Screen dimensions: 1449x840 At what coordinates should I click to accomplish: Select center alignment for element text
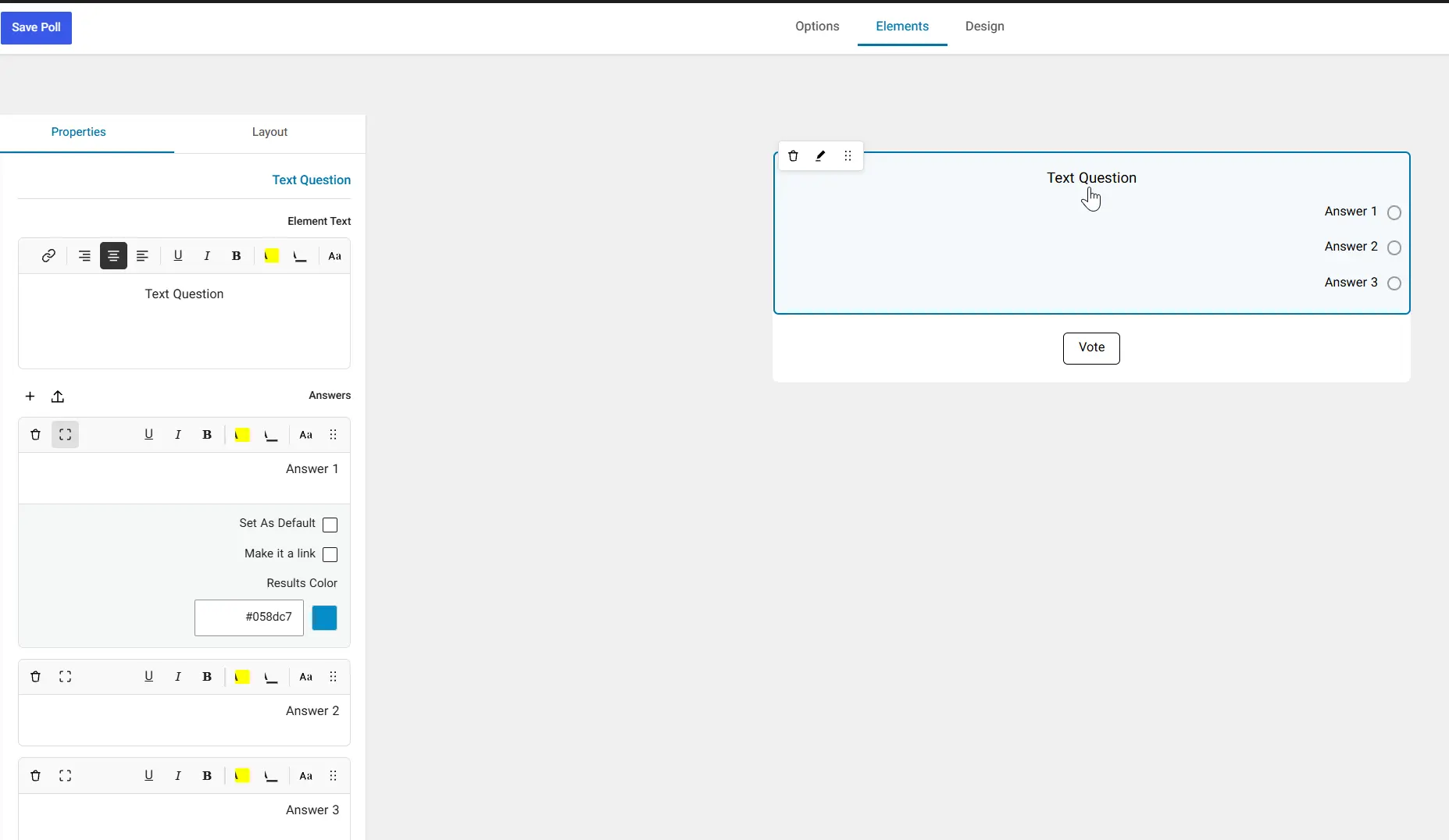113,256
